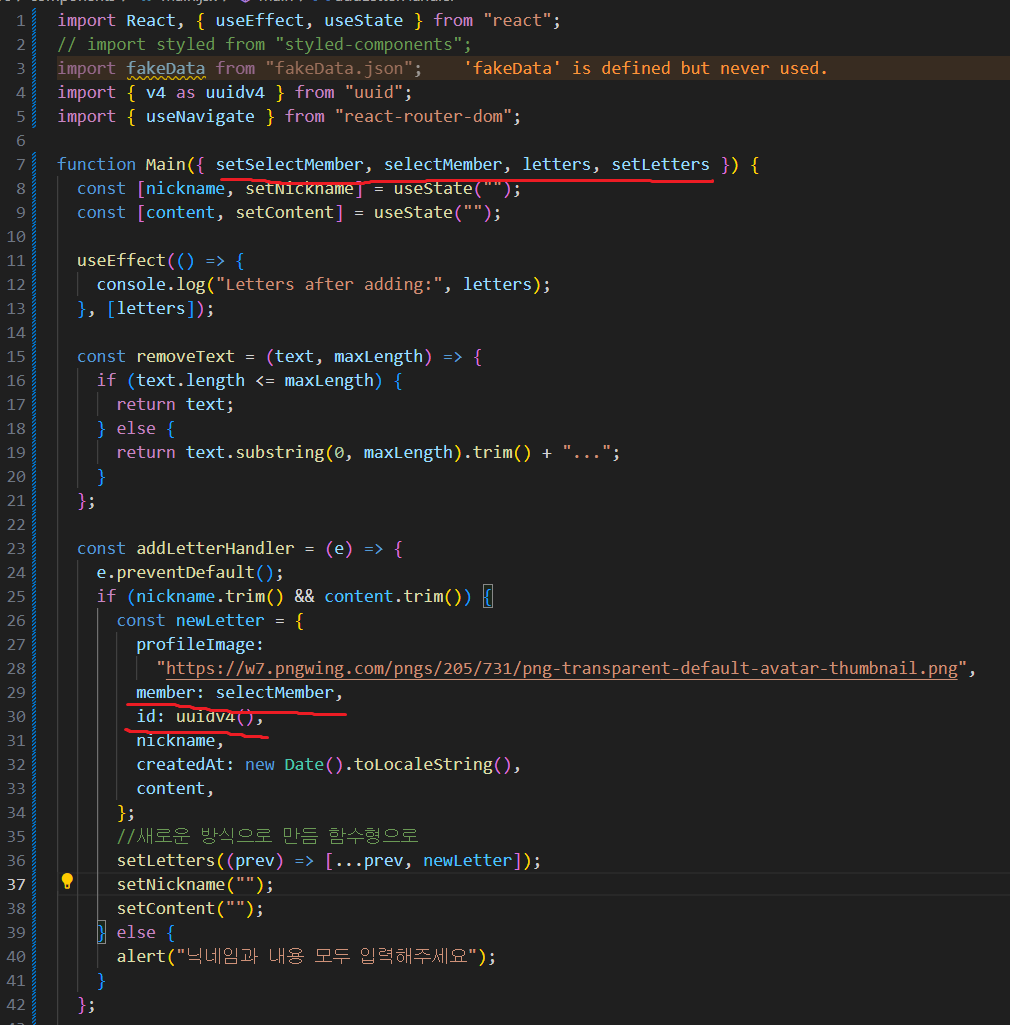
Task: Click the "'fakeData' is defined but never used." warning
Action: [646, 68]
